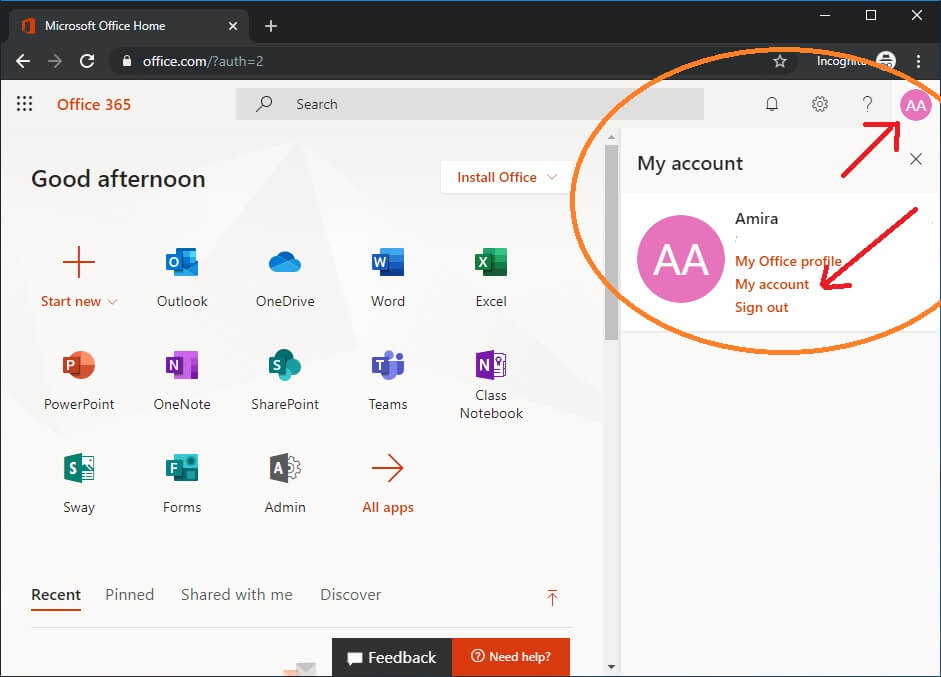Click the large AA profile picture
941x677 pixels.
[x=681, y=259]
